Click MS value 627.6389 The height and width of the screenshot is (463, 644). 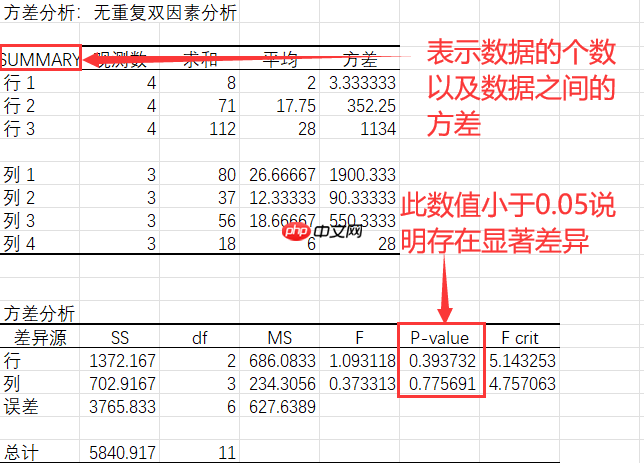point(282,407)
